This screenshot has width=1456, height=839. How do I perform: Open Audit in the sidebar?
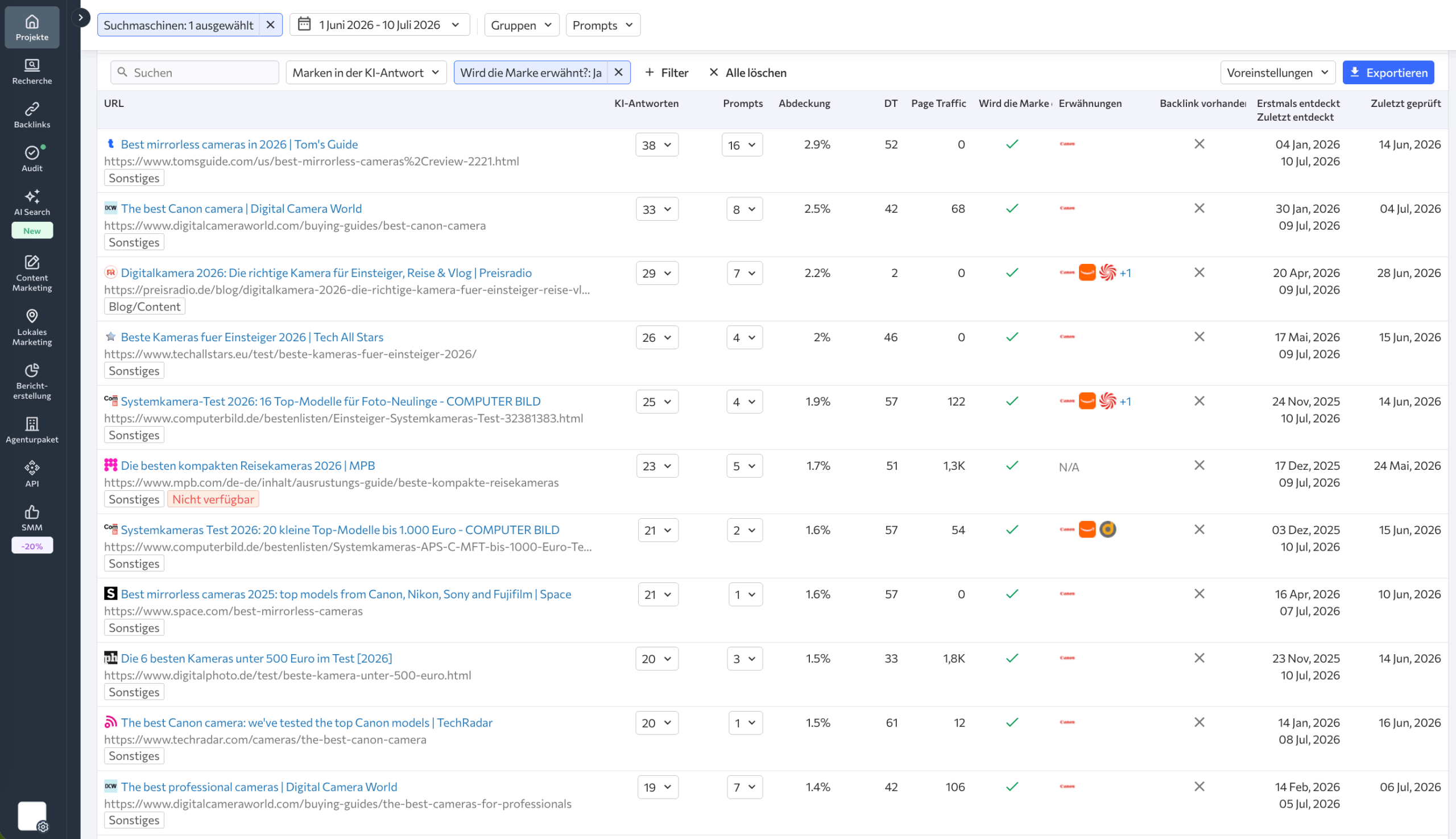pyautogui.click(x=32, y=159)
